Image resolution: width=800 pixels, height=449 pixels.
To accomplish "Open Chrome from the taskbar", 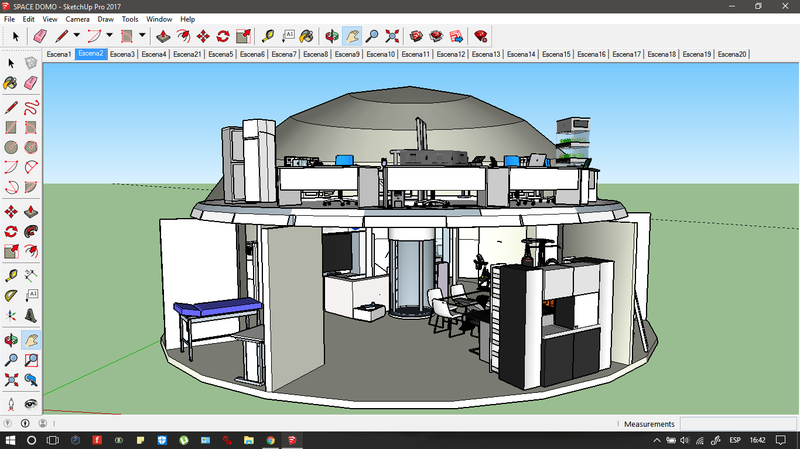I will point(271,439).
